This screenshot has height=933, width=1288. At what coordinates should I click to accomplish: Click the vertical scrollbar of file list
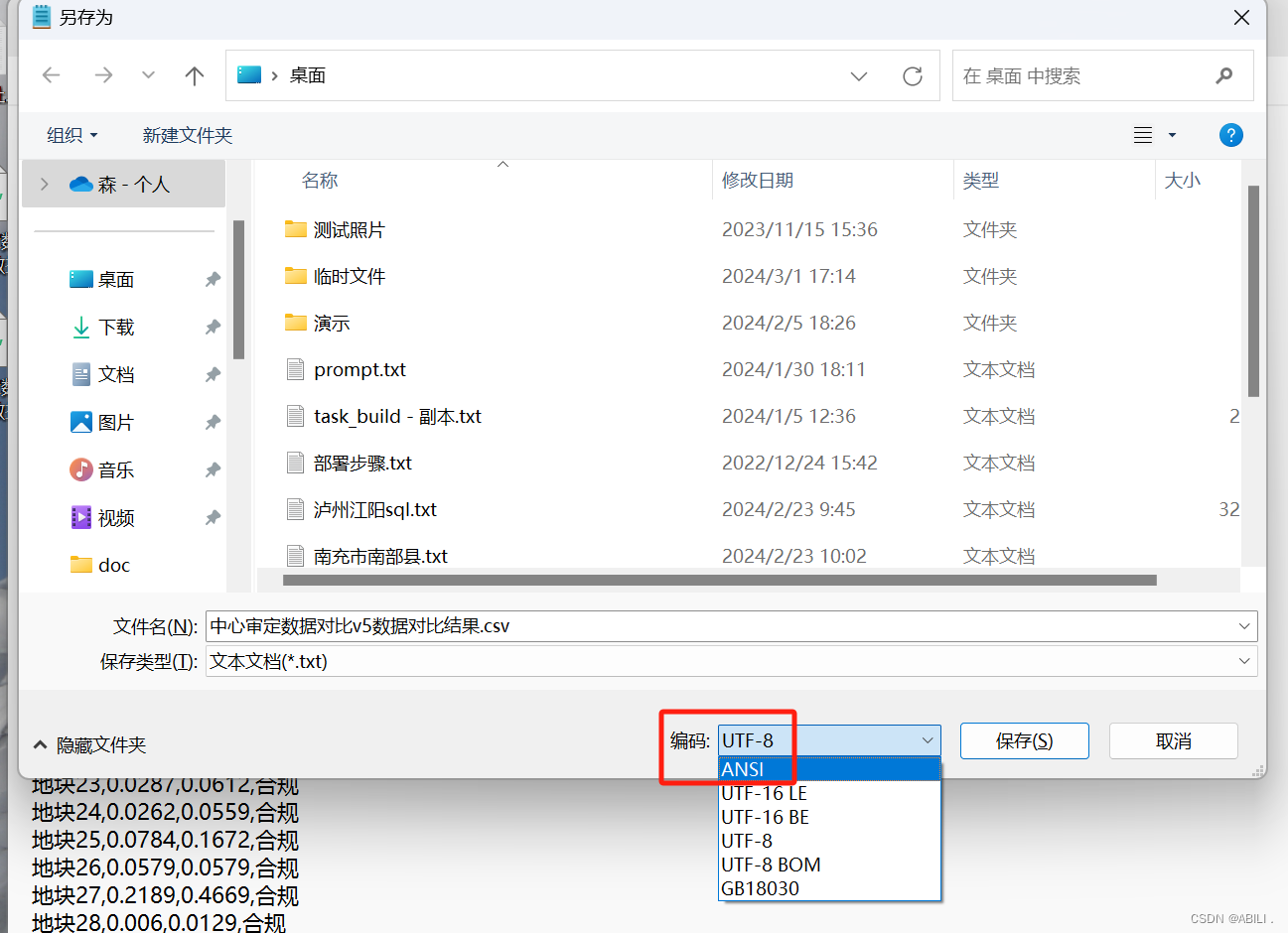pos(1253,291)
